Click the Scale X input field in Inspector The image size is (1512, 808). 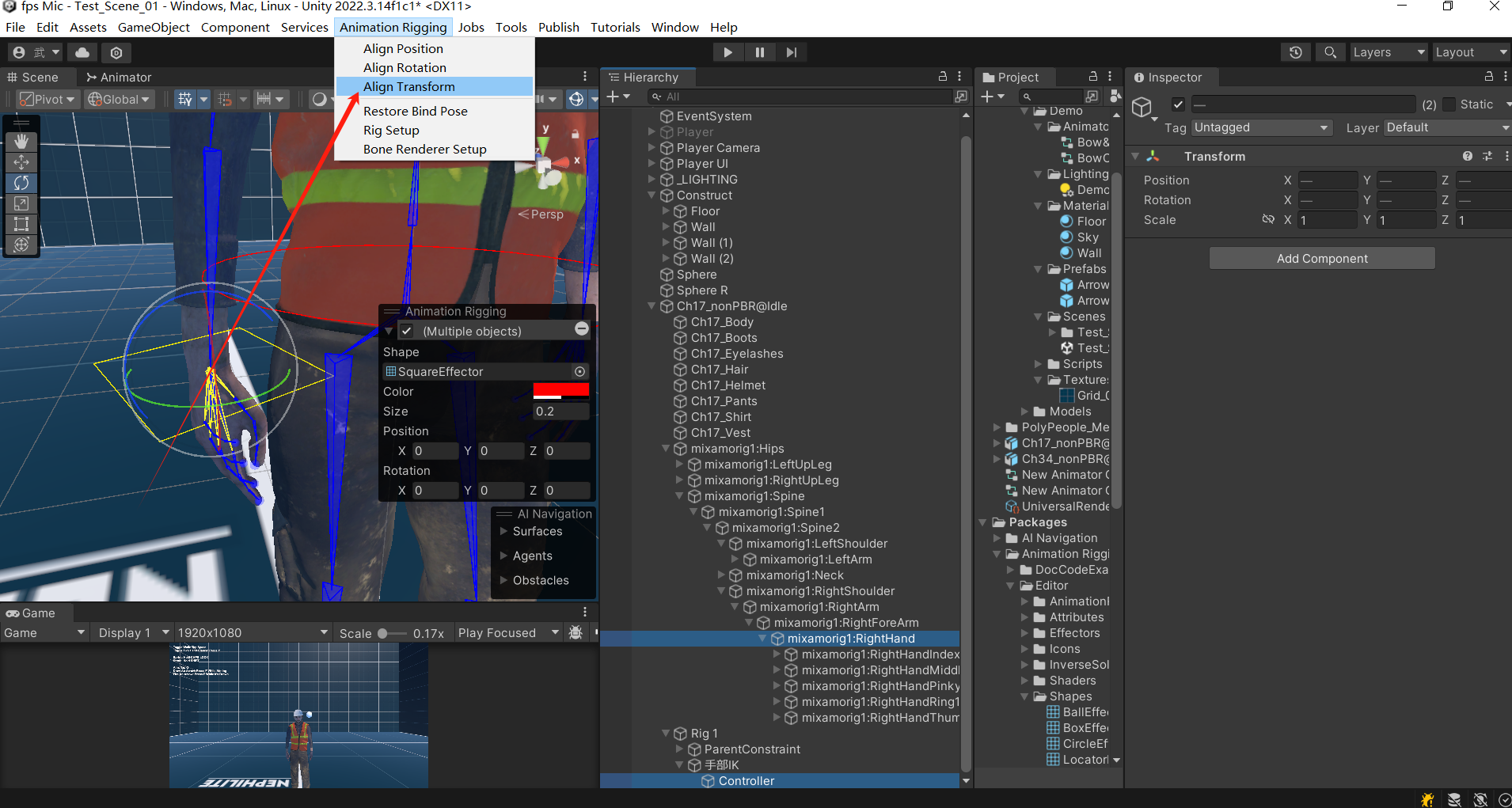coord(1328,220)
